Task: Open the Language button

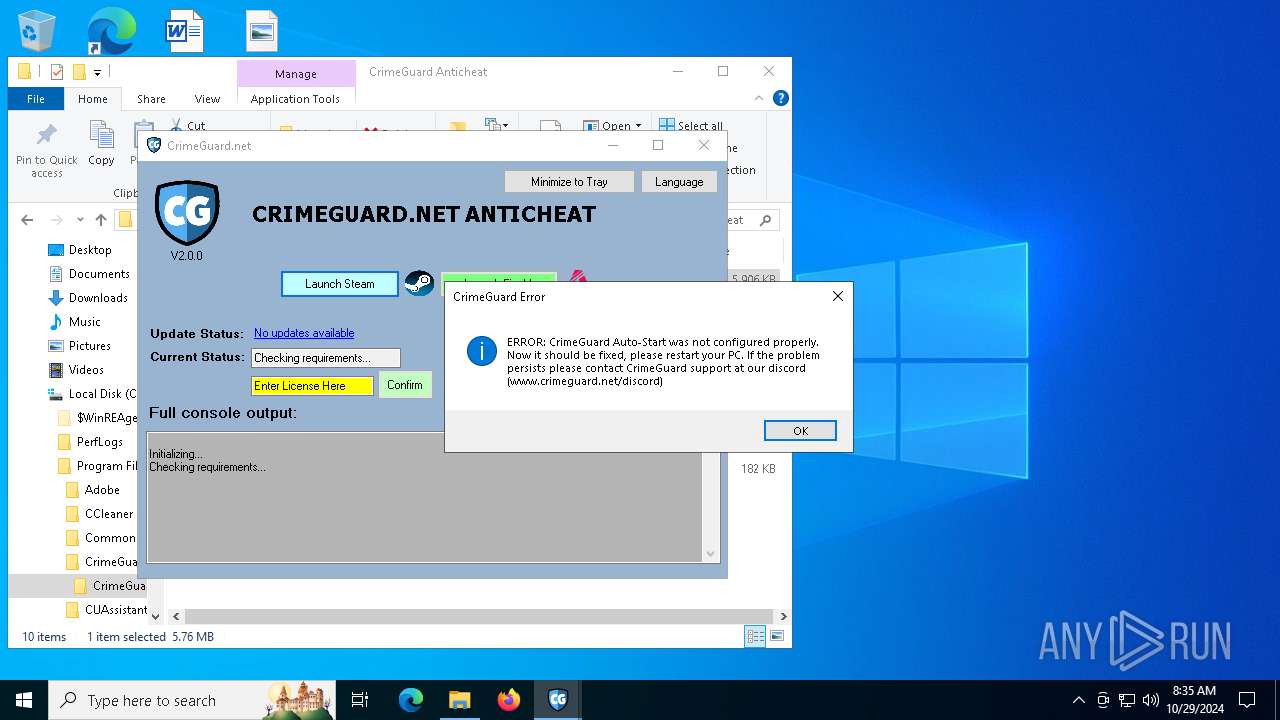Action: point(679,182)
